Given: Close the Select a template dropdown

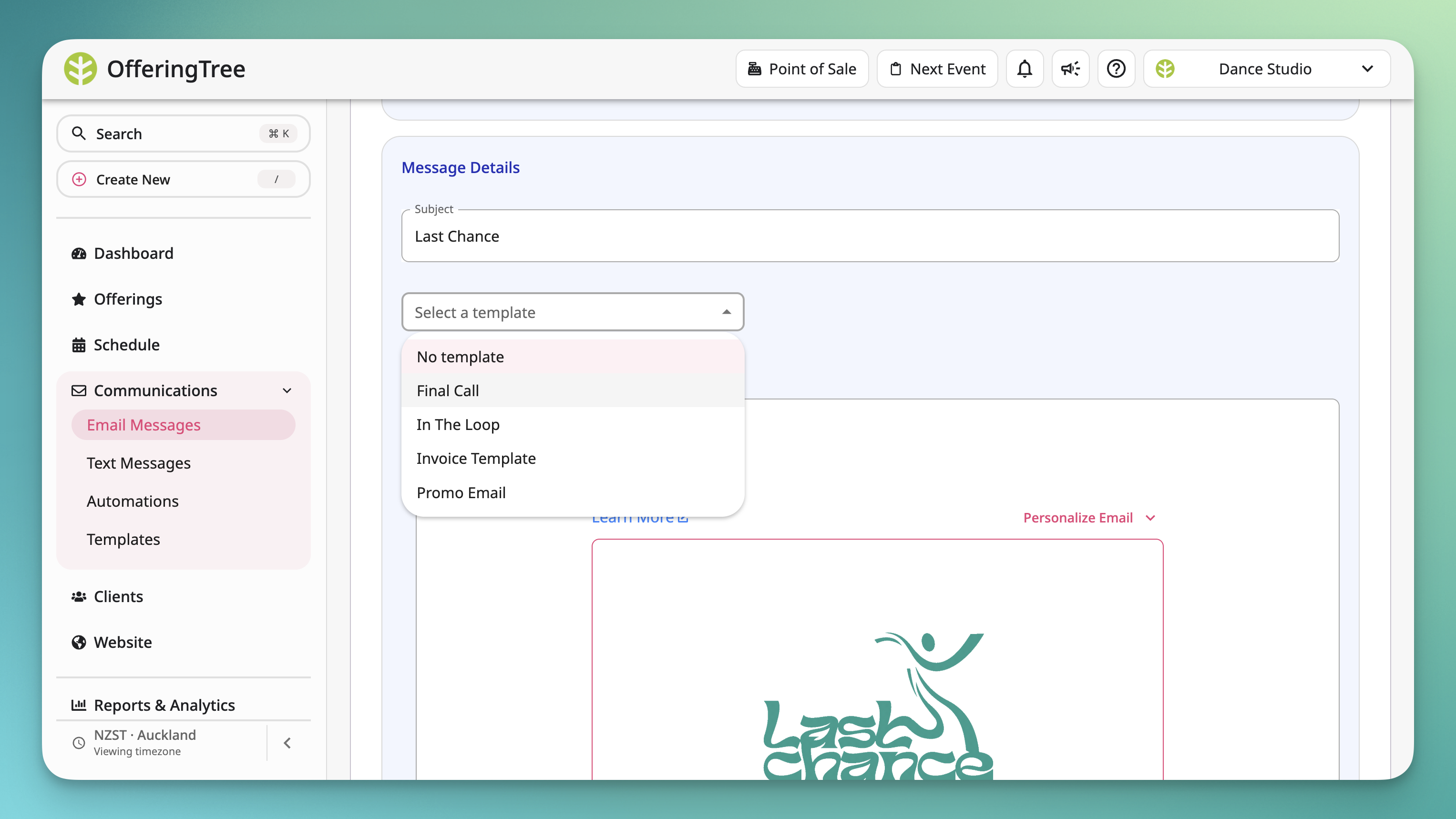Looking at the screenshot, I should (x=726, y=312).
